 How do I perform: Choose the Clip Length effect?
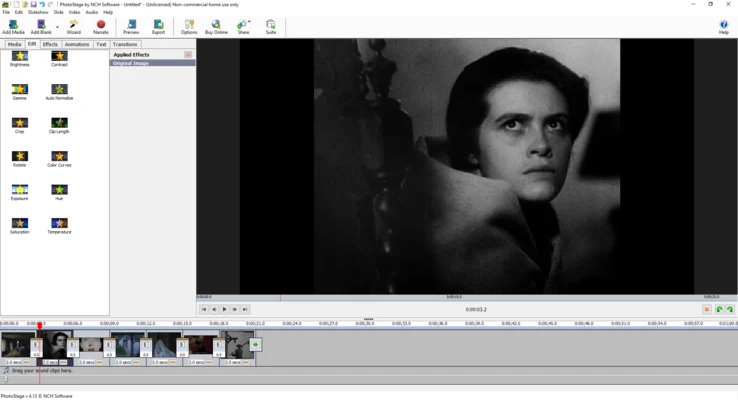59,125
